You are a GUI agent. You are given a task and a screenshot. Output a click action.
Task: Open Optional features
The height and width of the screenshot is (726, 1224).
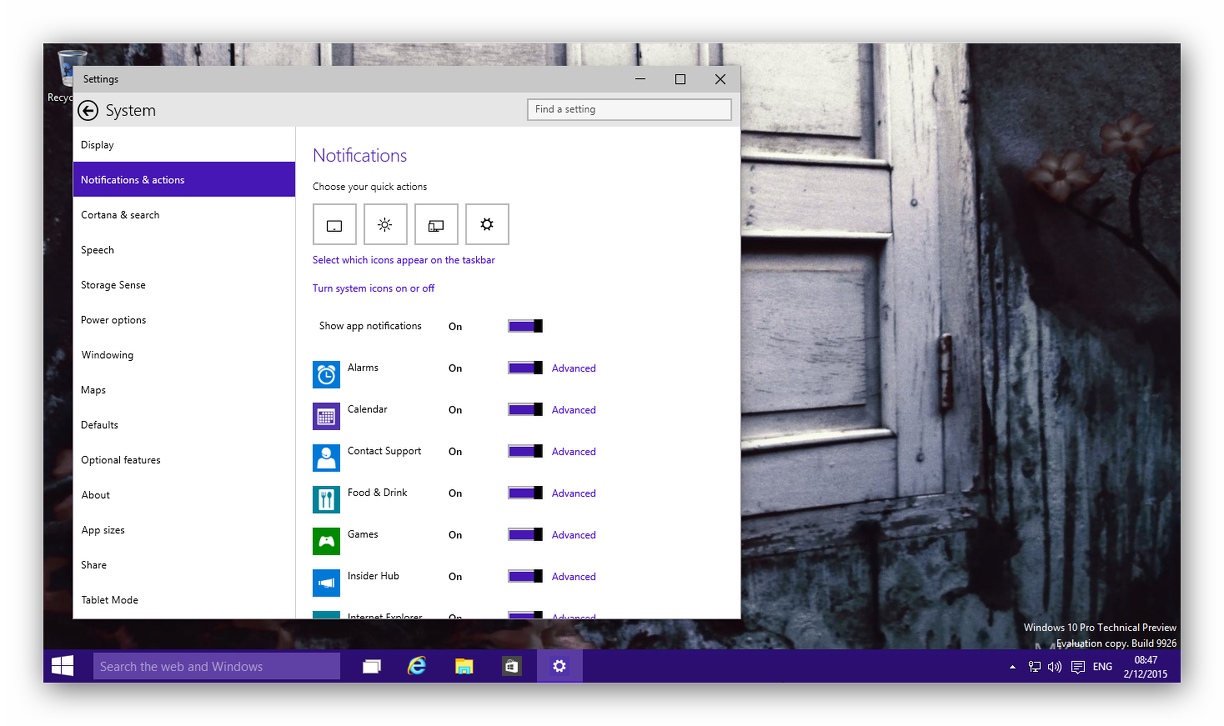[x=184, y=460]
